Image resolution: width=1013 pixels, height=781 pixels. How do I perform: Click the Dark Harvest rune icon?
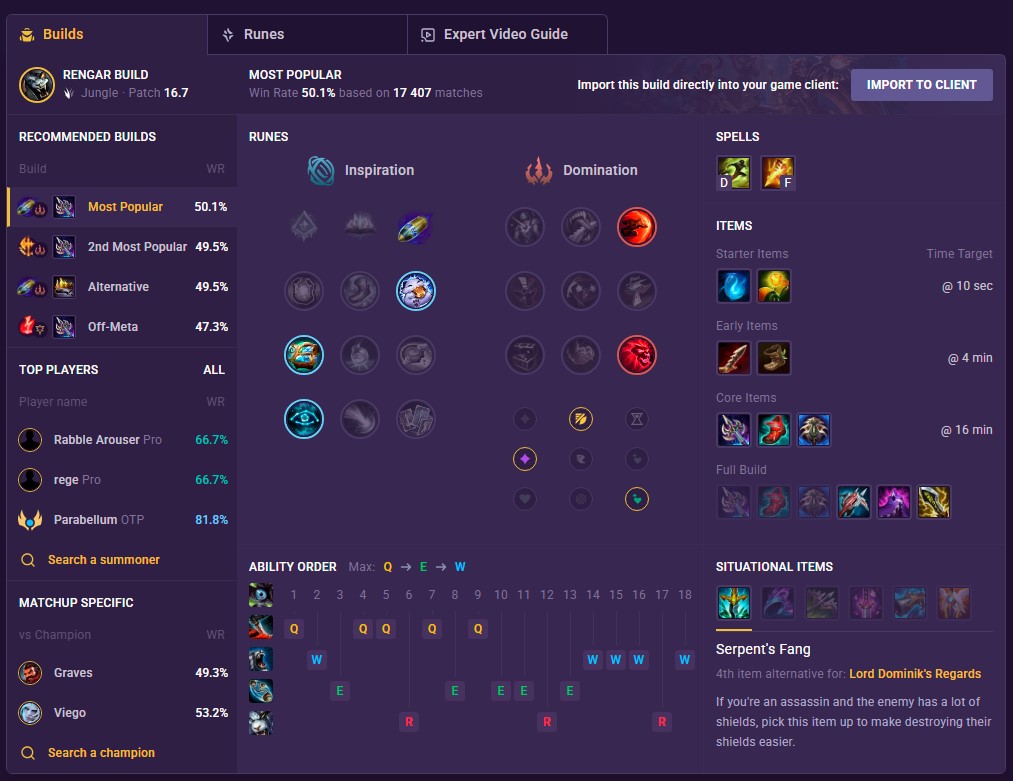[636, 227]
